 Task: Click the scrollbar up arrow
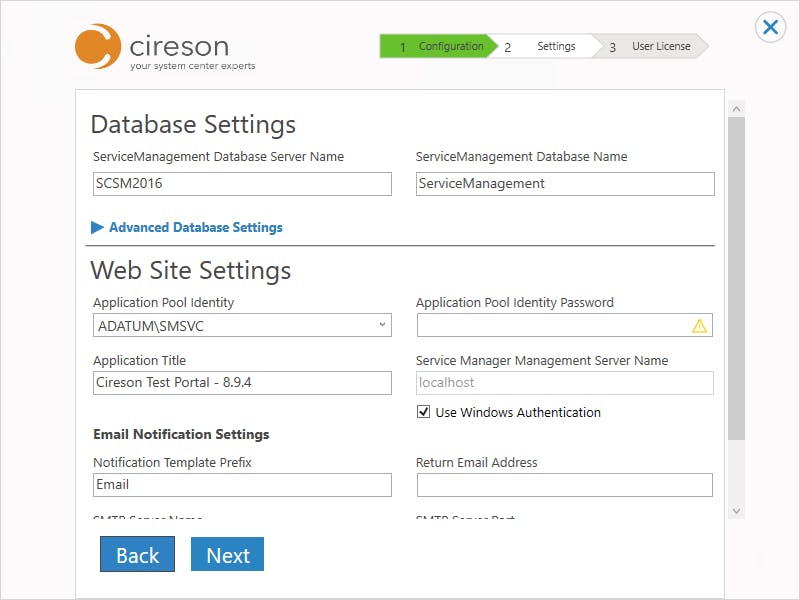736,109
